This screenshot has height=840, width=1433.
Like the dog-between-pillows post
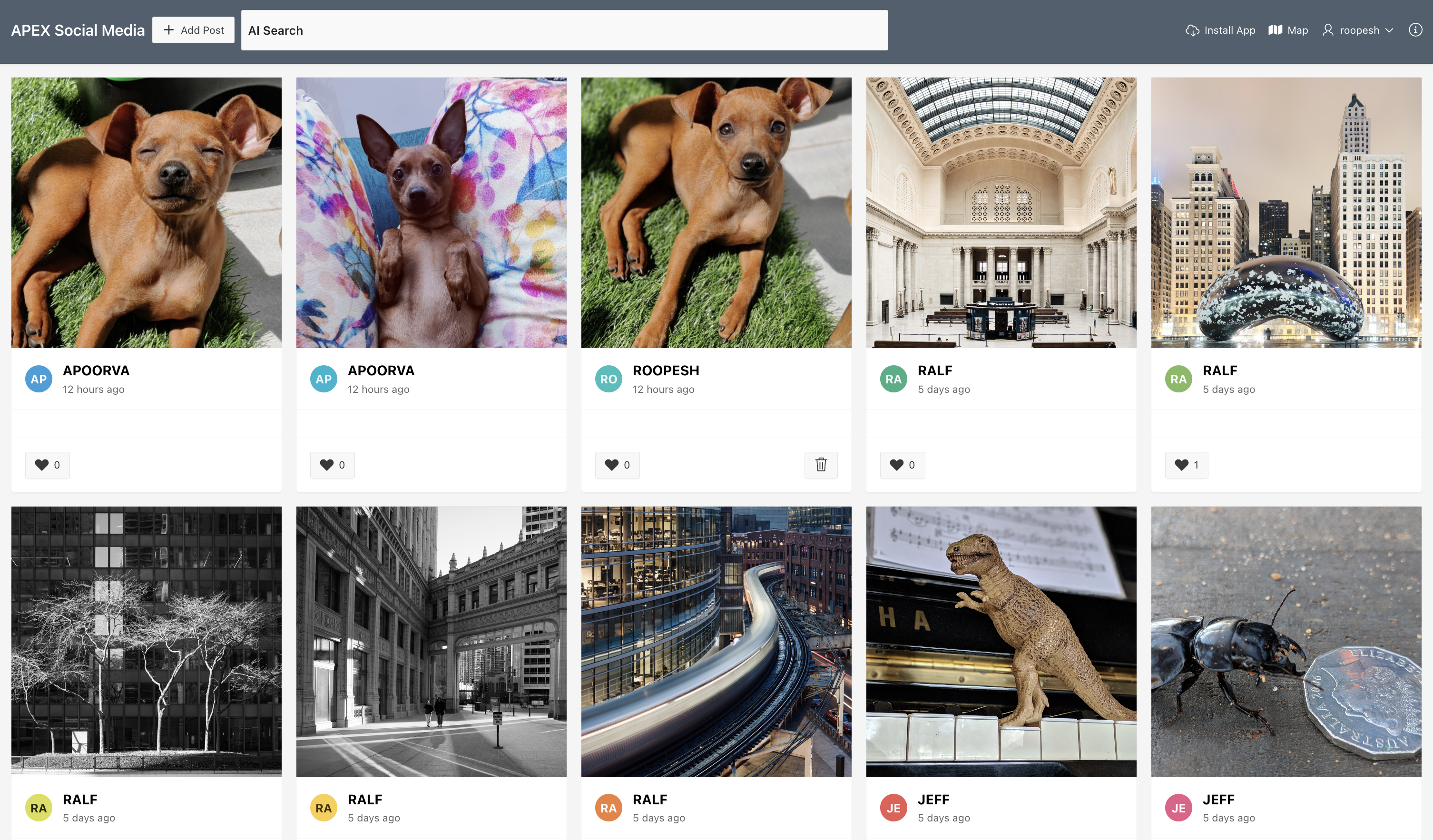pyautogui.click(x=332, y=465)
